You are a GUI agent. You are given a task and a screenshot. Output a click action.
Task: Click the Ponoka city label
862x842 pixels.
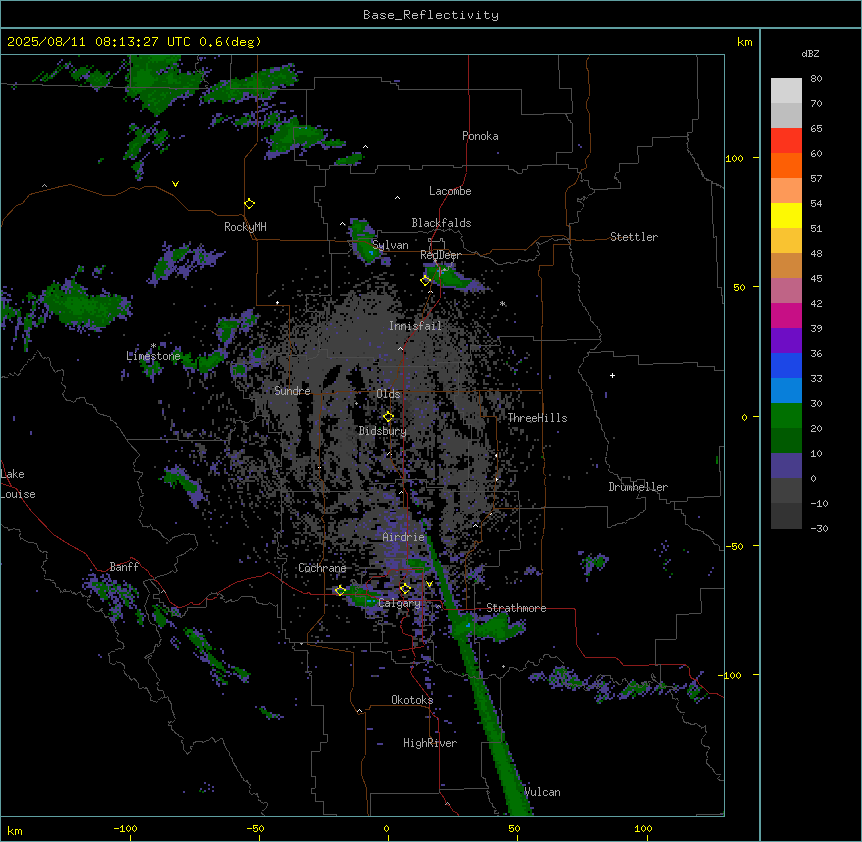pyautogui.click(x=480, y=136)
